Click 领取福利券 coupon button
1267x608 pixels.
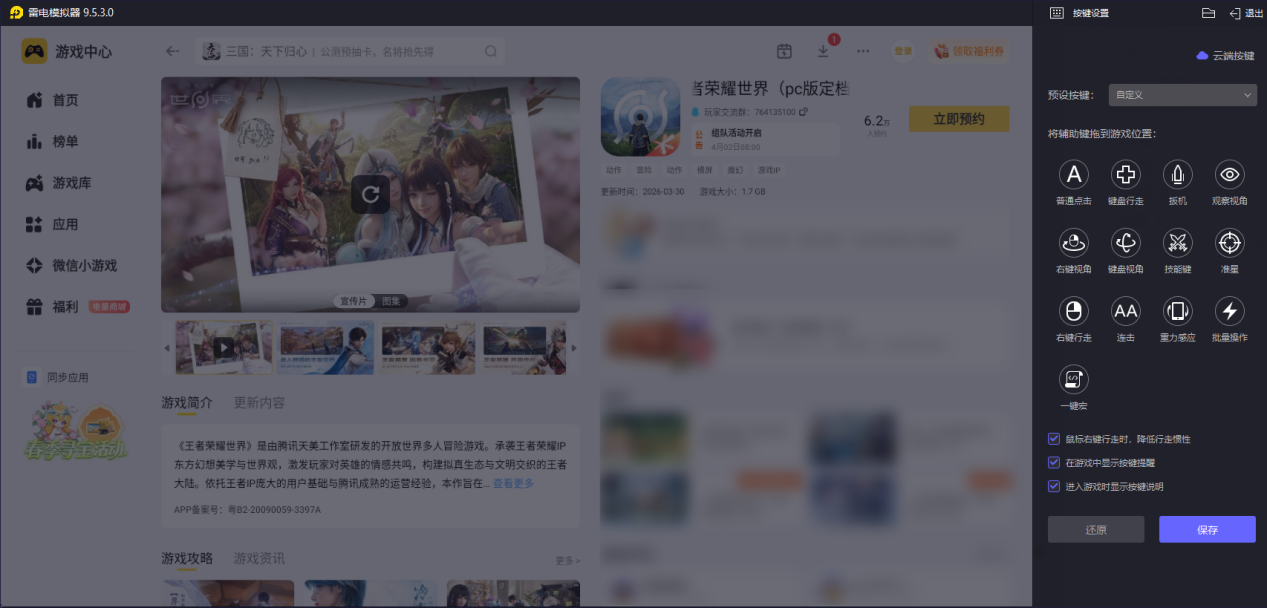point(968,51)
